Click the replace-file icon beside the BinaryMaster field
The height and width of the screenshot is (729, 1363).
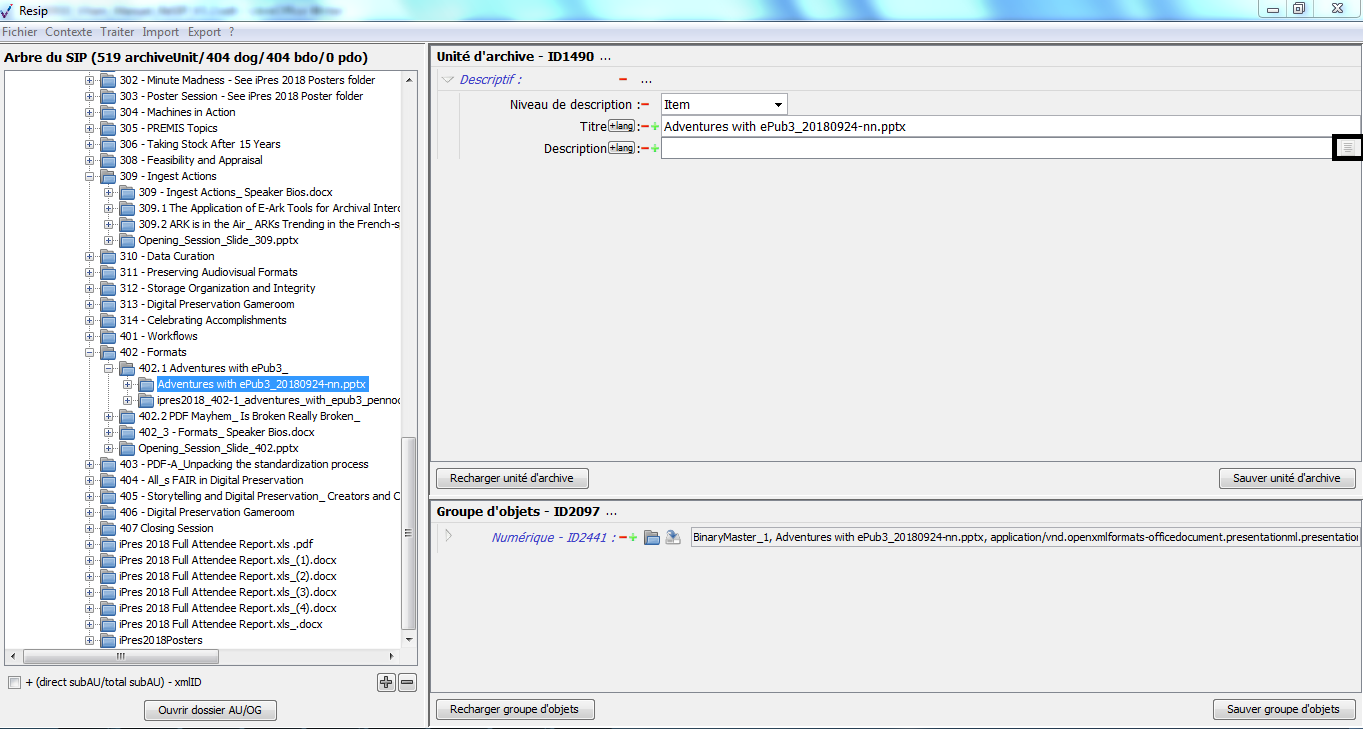pos(674,538)
